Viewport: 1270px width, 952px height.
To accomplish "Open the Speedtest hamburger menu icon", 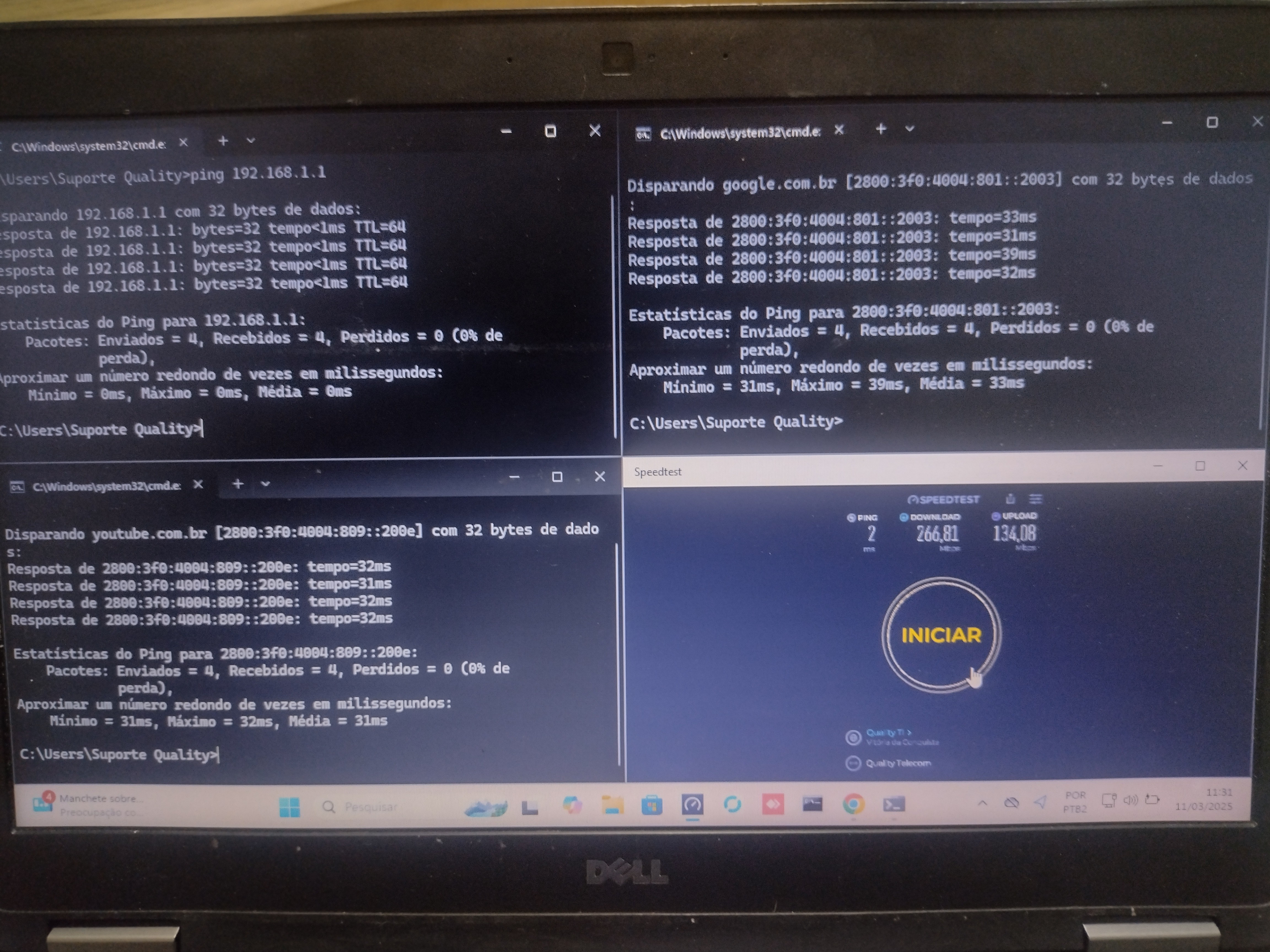I will 1035,499.
